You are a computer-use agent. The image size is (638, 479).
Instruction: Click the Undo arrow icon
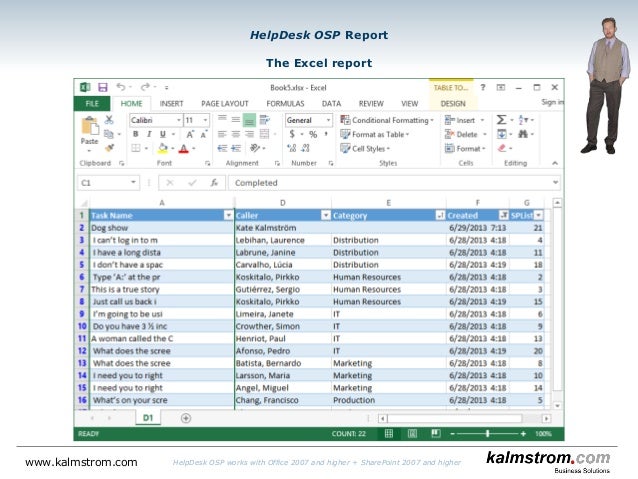121,87
